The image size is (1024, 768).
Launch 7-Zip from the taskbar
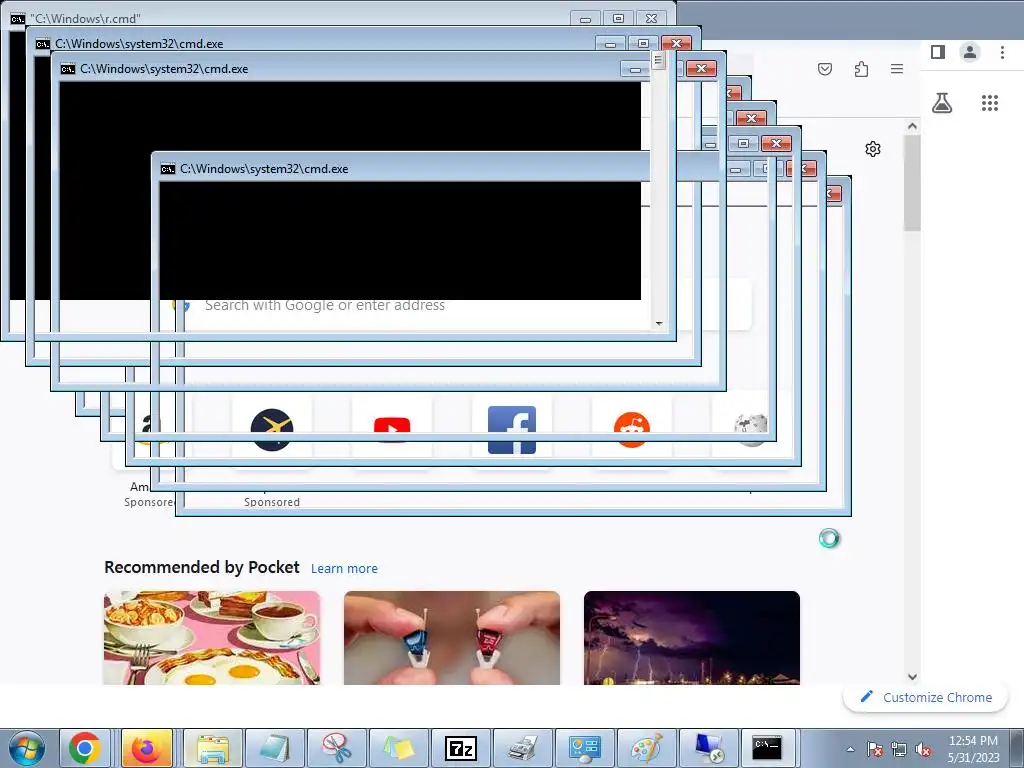[x=461, y=748]
